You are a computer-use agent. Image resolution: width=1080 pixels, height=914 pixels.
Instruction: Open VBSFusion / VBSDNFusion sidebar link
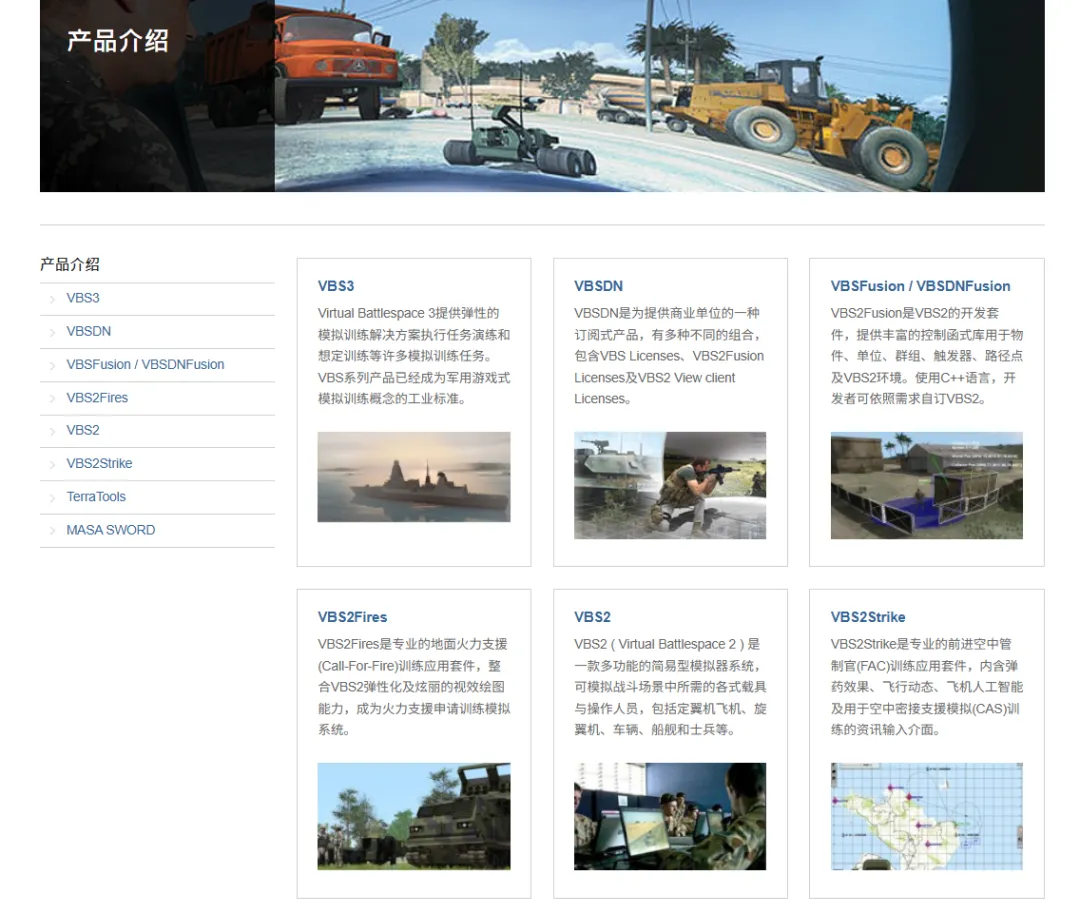tap(145, 364)
